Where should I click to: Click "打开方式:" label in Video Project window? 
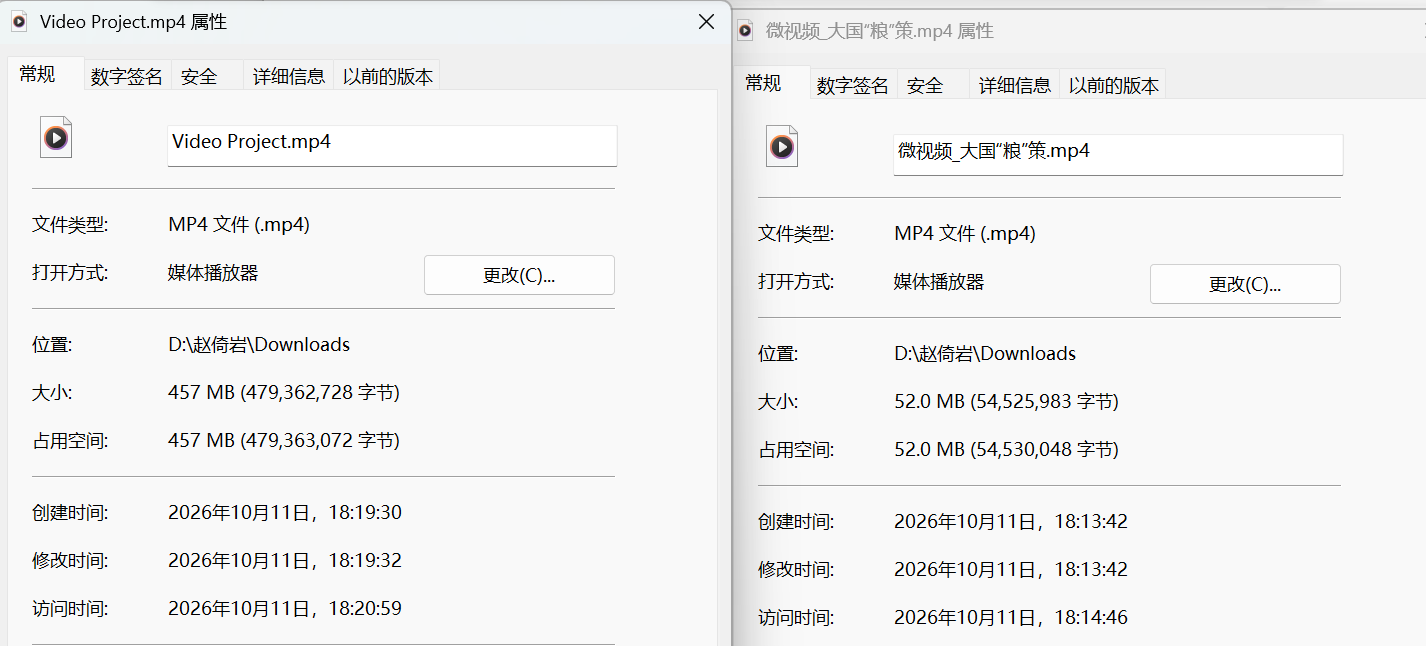click(x=70, y=273)
